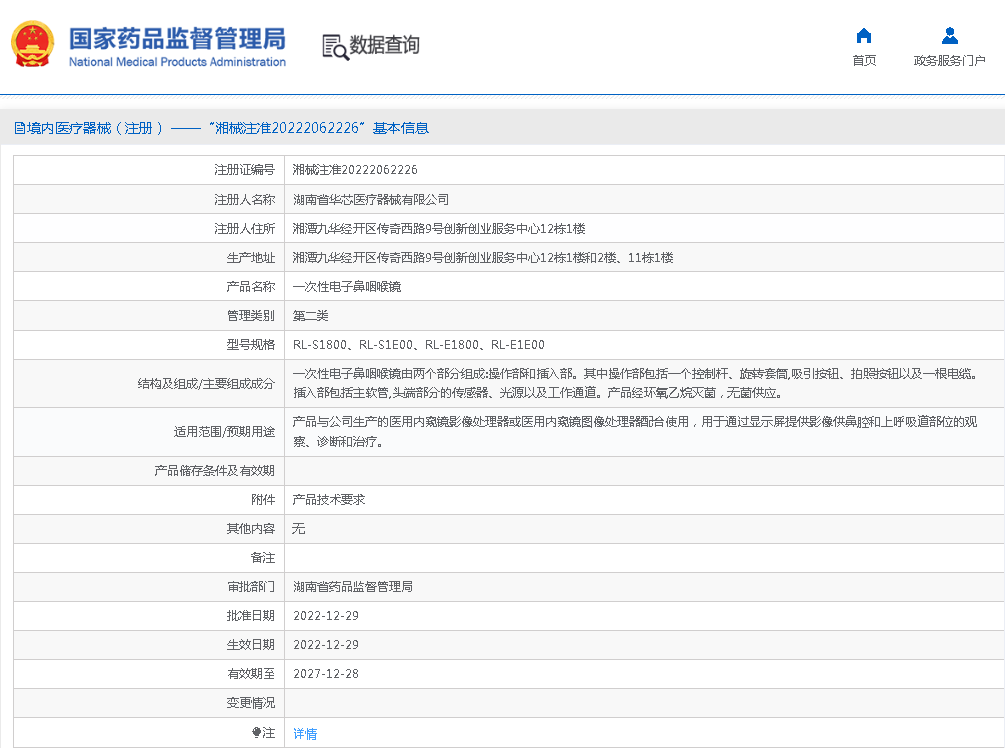The image size is (1005, 748).
Task: Click registrant name 湖南省华芯医疗器械有限公司
Action: click(371, 199)
